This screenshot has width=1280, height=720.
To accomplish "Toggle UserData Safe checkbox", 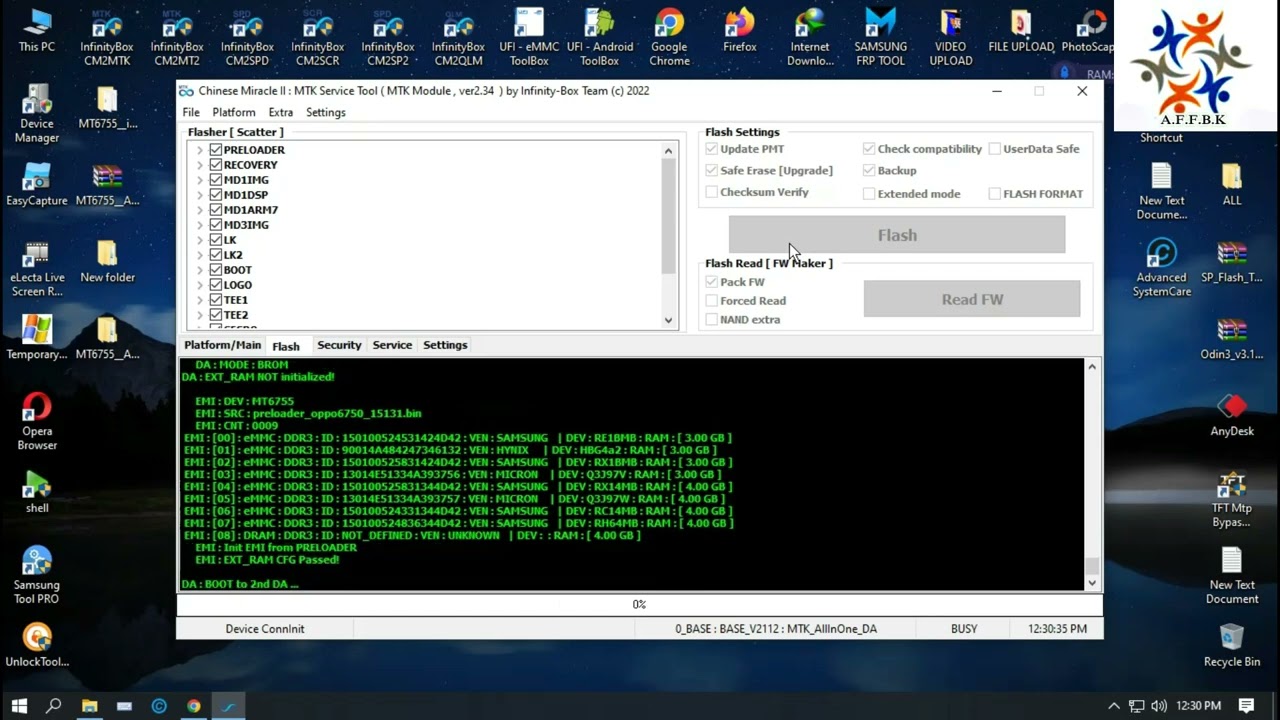I will (x=995, y=149).
